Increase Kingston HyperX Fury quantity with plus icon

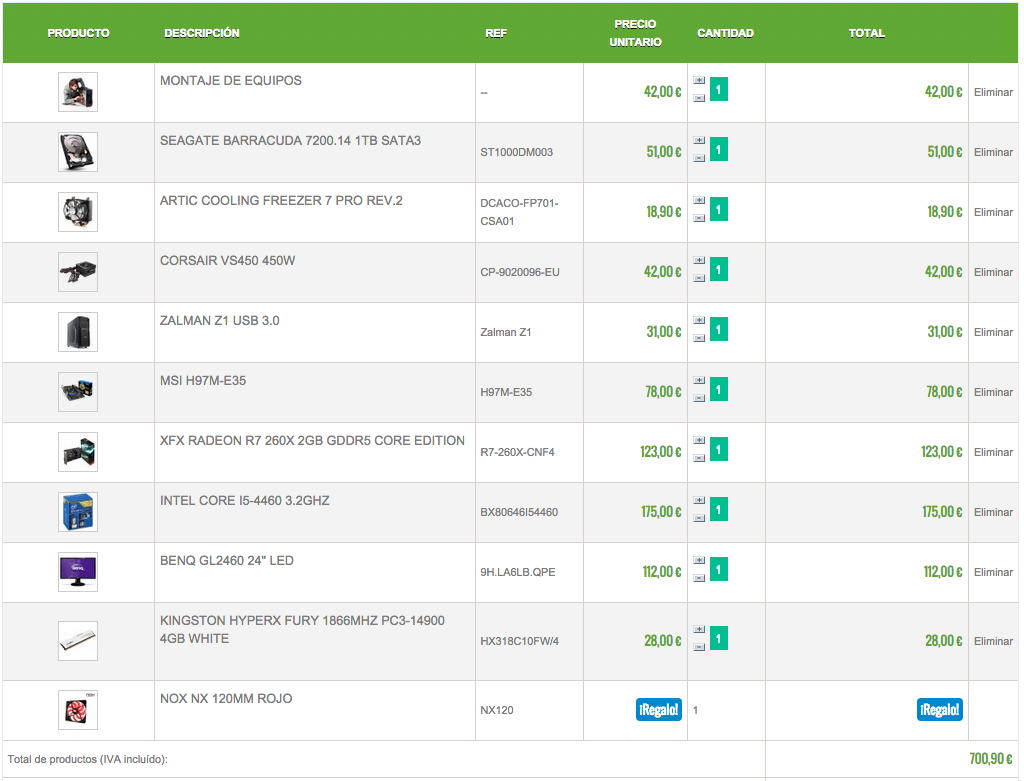pos(699,631)
